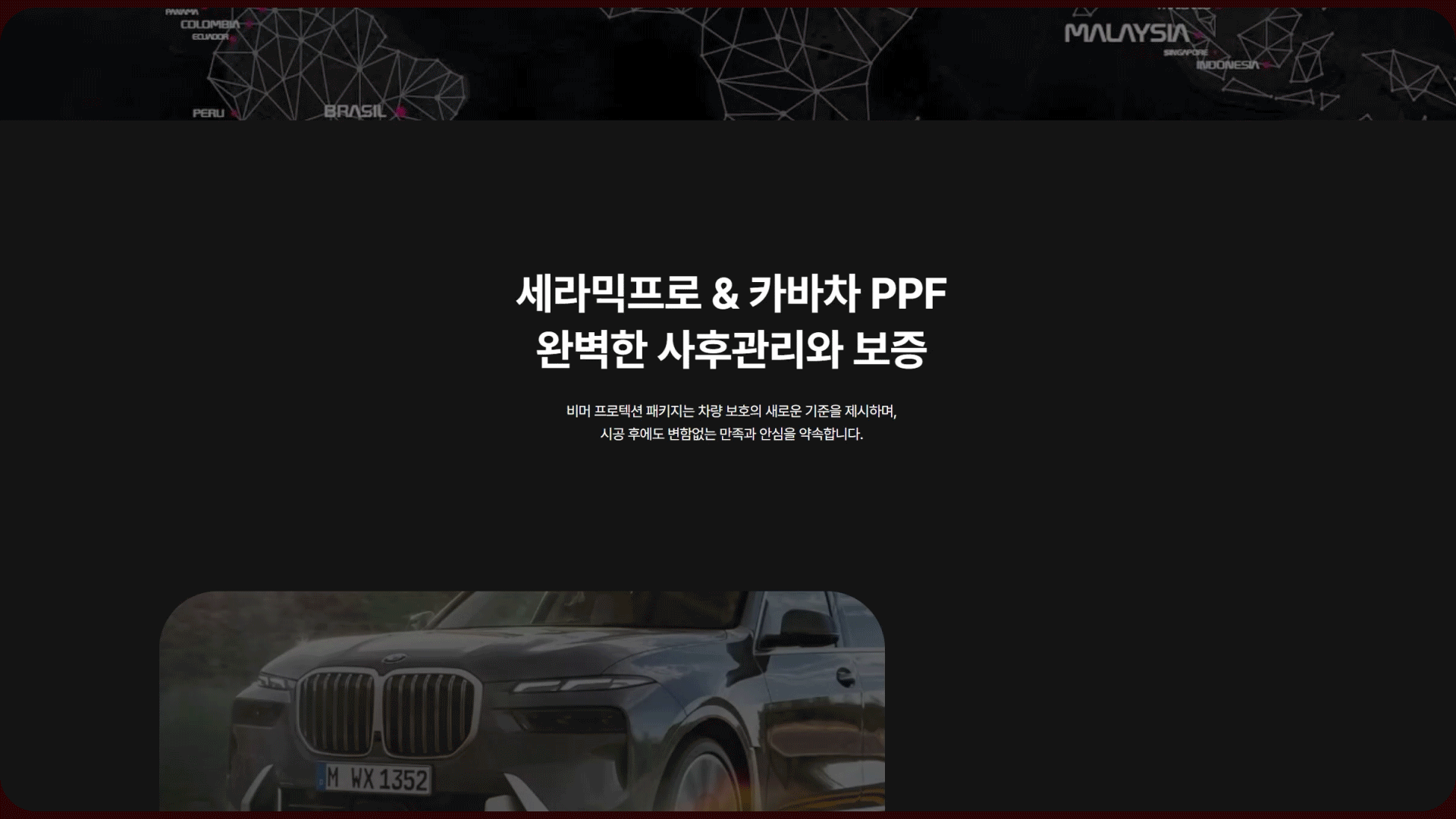Click the BMW car image thumbnail
Image resolution: width=1456 pixels, height=819 pixels.
click(522, 701)
